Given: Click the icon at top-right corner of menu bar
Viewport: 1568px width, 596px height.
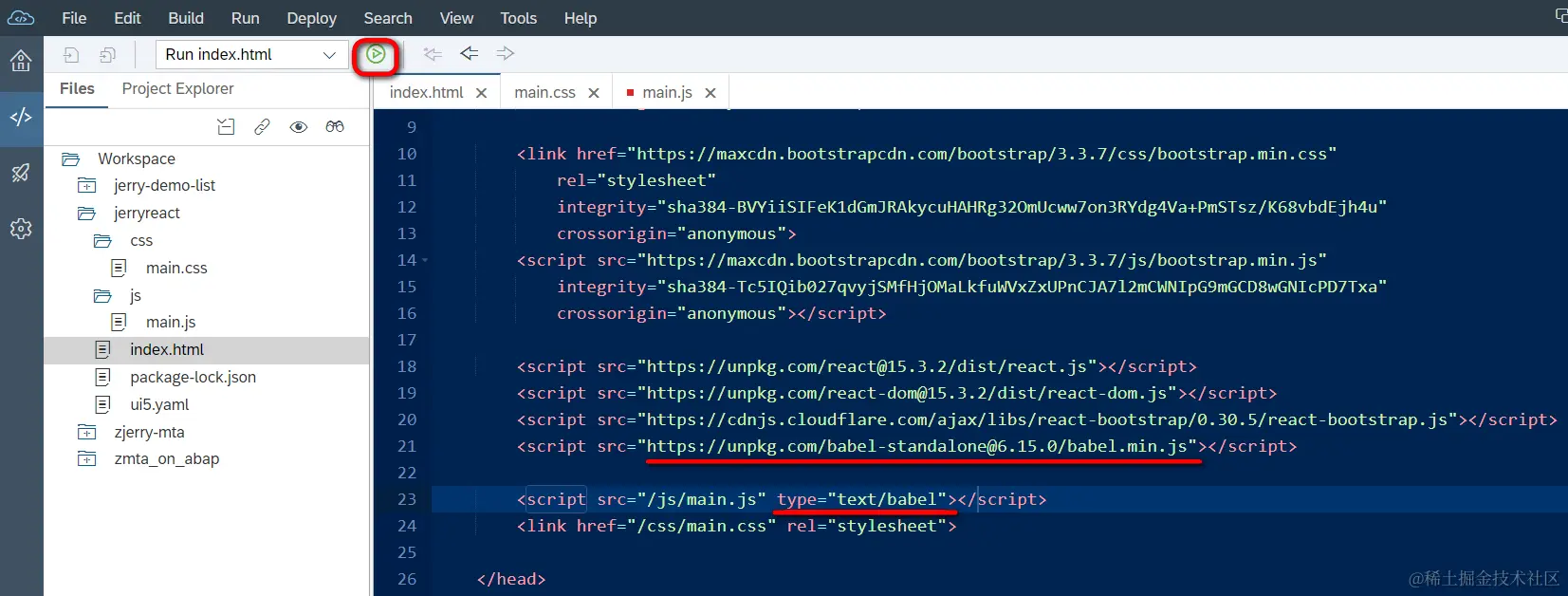Looking at the screenshot, I should pos(1561,16).
